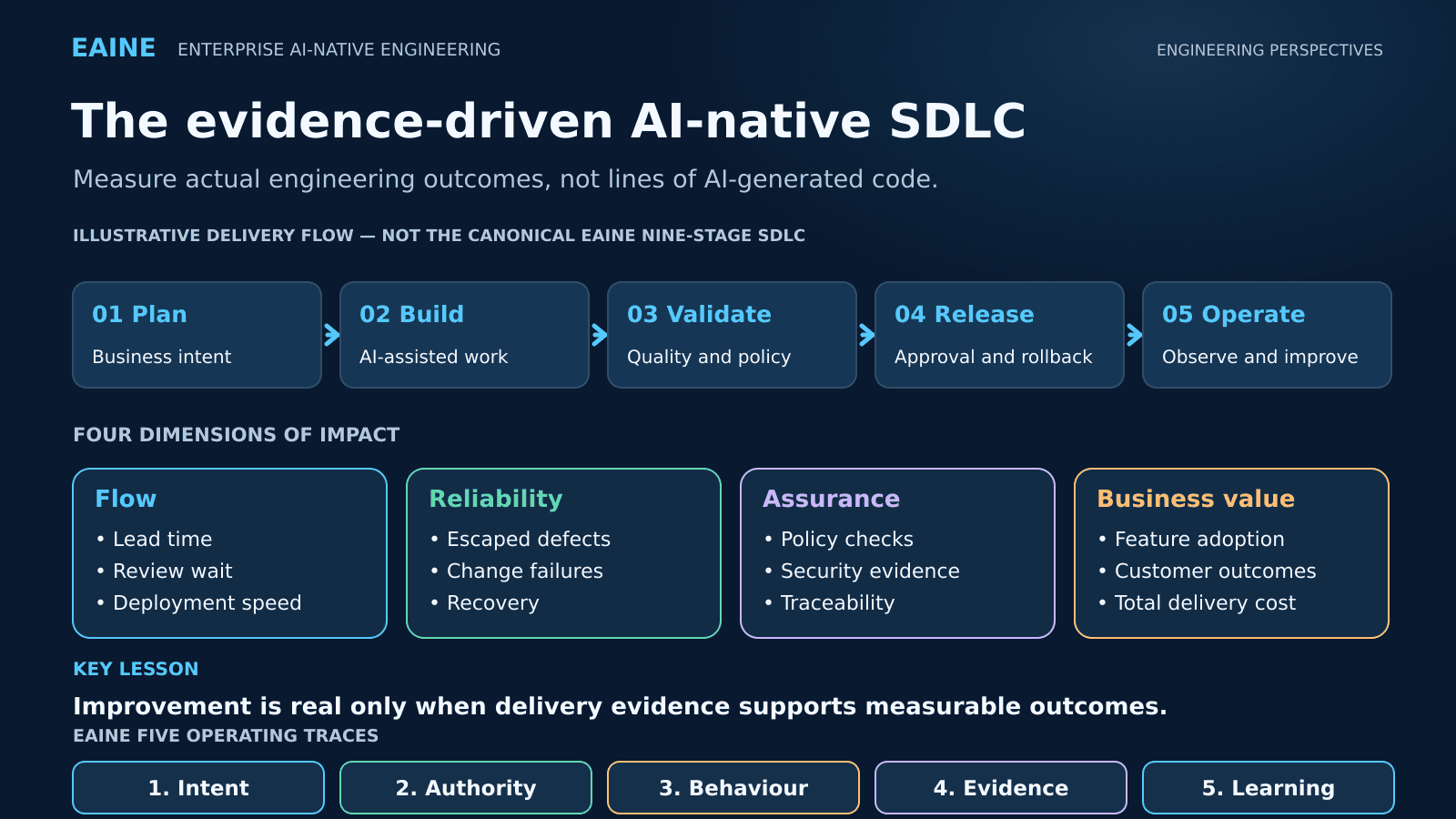The image size is (1456, 819).
Task: Click 'Approval and rollback' text
Action: click(993, 357)
